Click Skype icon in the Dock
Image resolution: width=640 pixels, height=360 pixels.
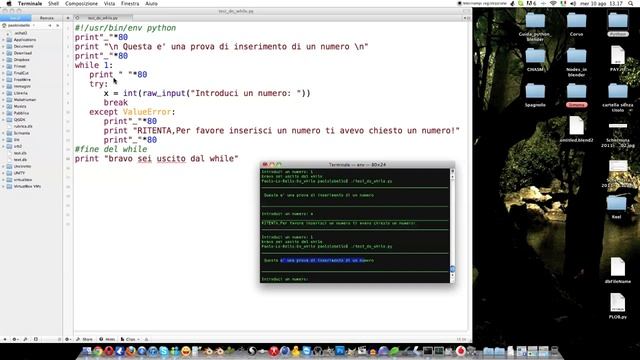(164, 351)
